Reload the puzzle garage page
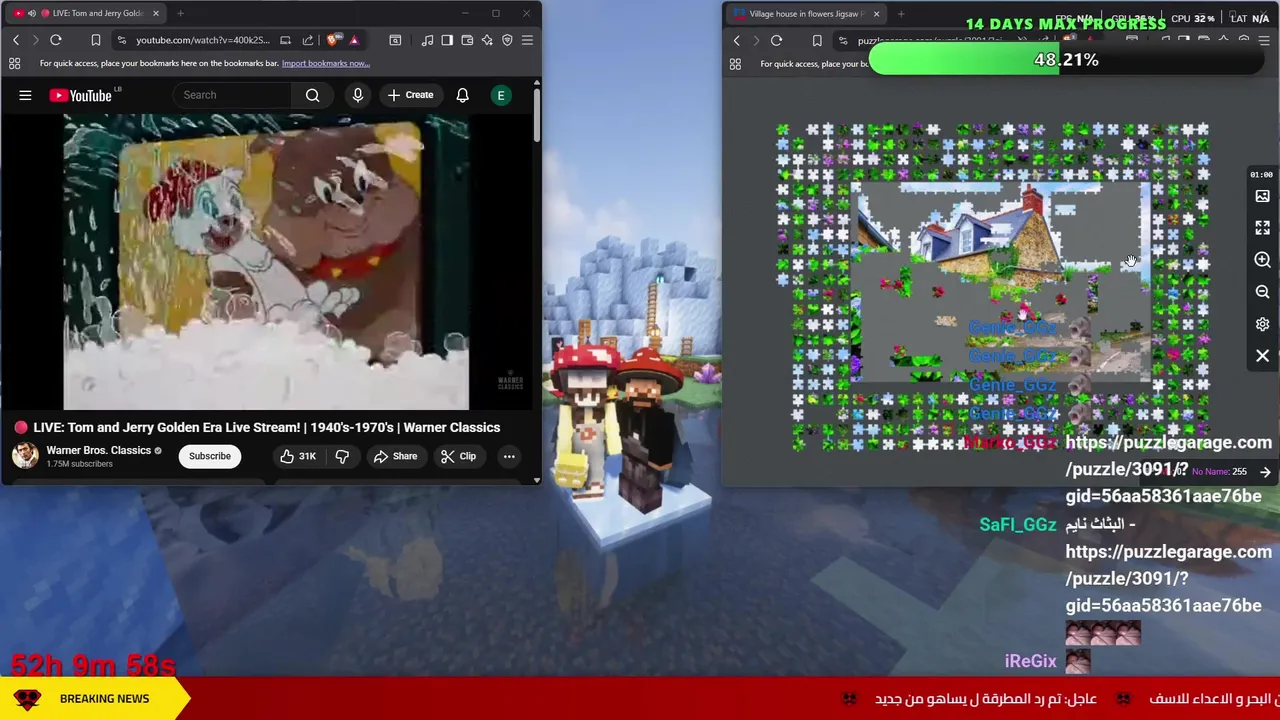 pos(777,41)
